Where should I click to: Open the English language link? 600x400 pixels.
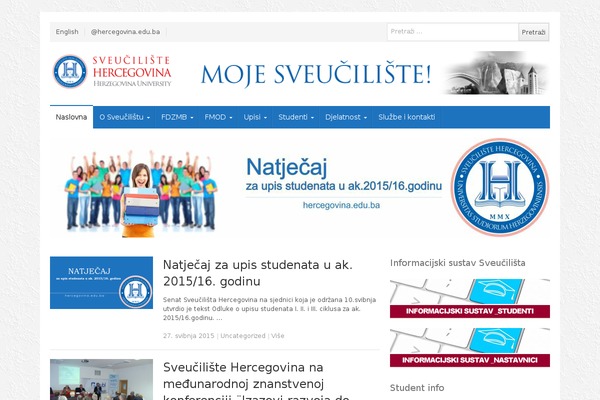(x=67, y=32)
